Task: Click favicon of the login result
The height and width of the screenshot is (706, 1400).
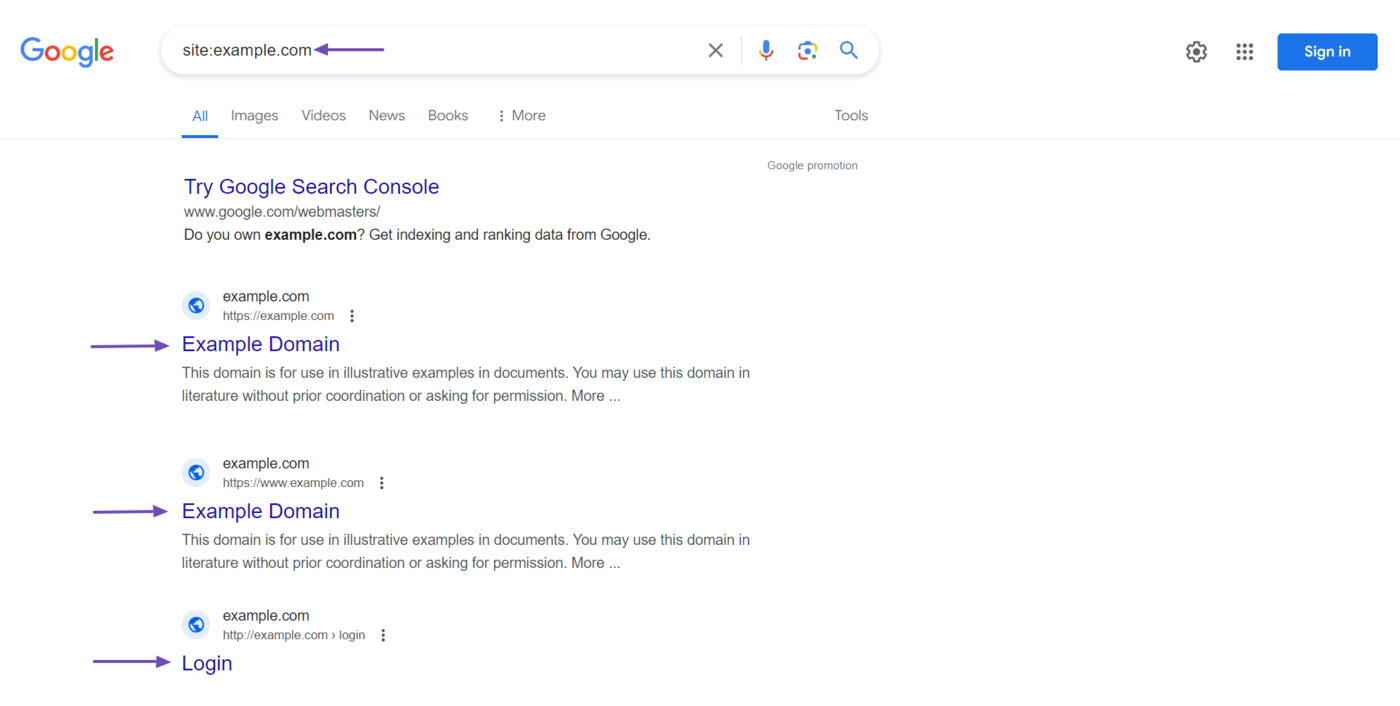Action: 196,624
